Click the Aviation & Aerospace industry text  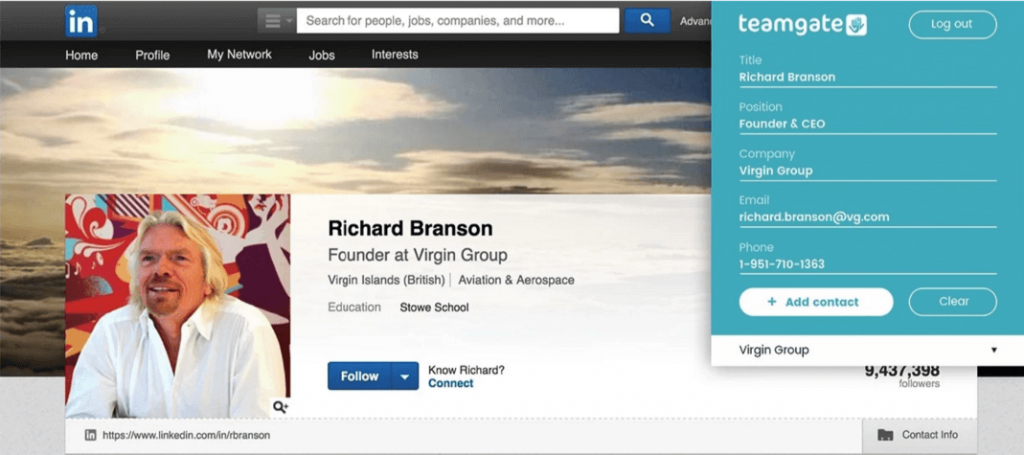point(517,280)
